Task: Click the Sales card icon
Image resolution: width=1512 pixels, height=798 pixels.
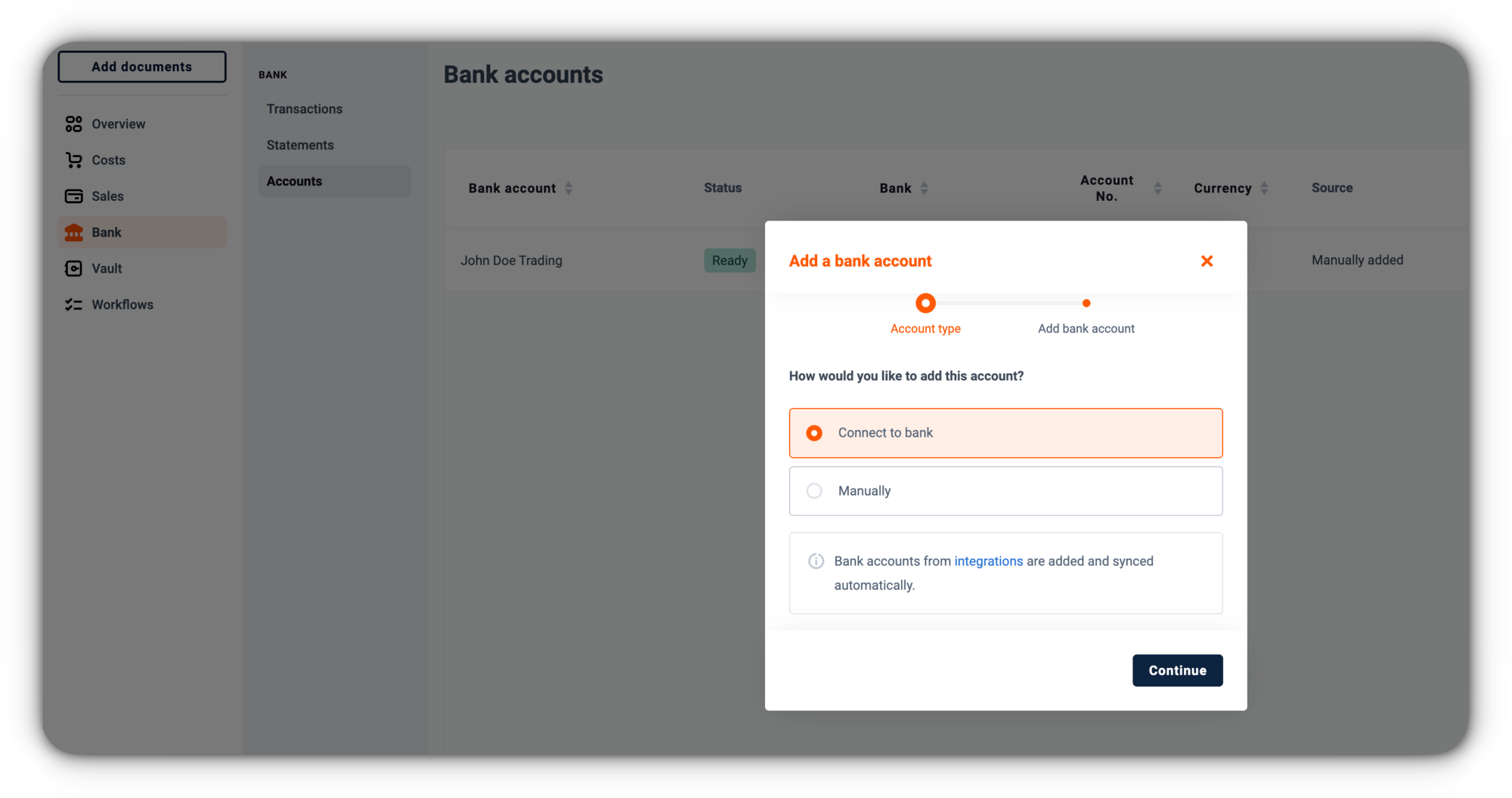Action: (73, 196)
